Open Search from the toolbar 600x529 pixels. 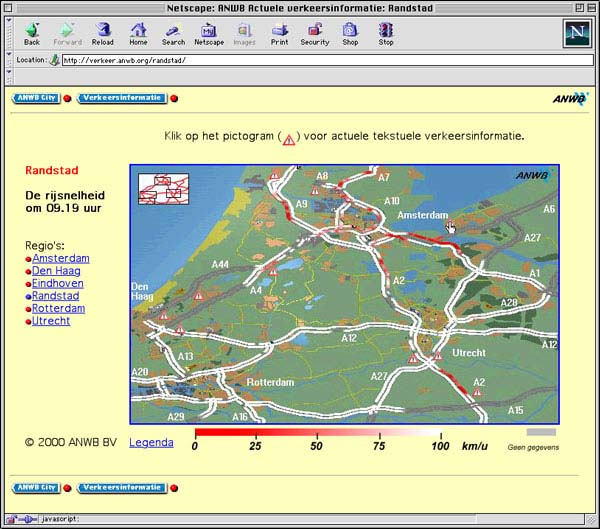click(x=173, y=34)
